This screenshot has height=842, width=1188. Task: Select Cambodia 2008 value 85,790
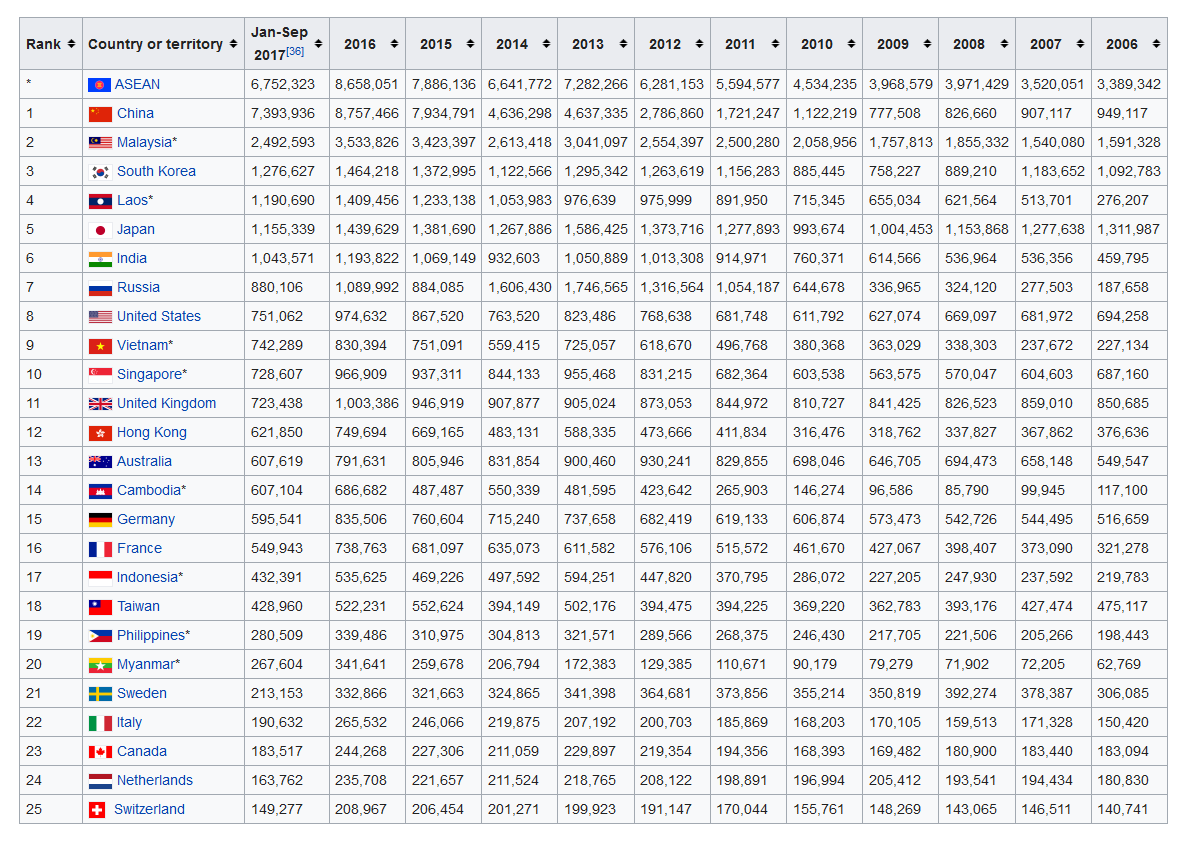click(967, 491)
